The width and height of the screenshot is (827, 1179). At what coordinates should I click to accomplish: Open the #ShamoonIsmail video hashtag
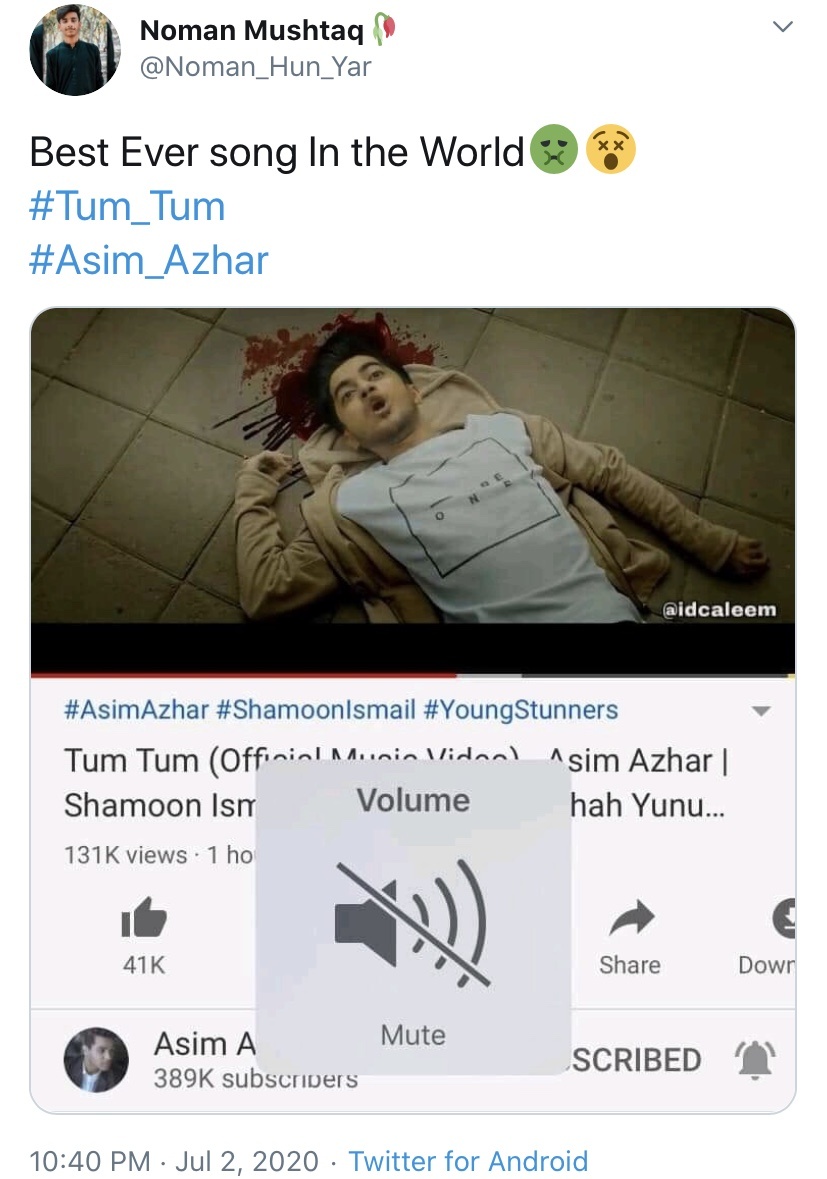point(315,709)
